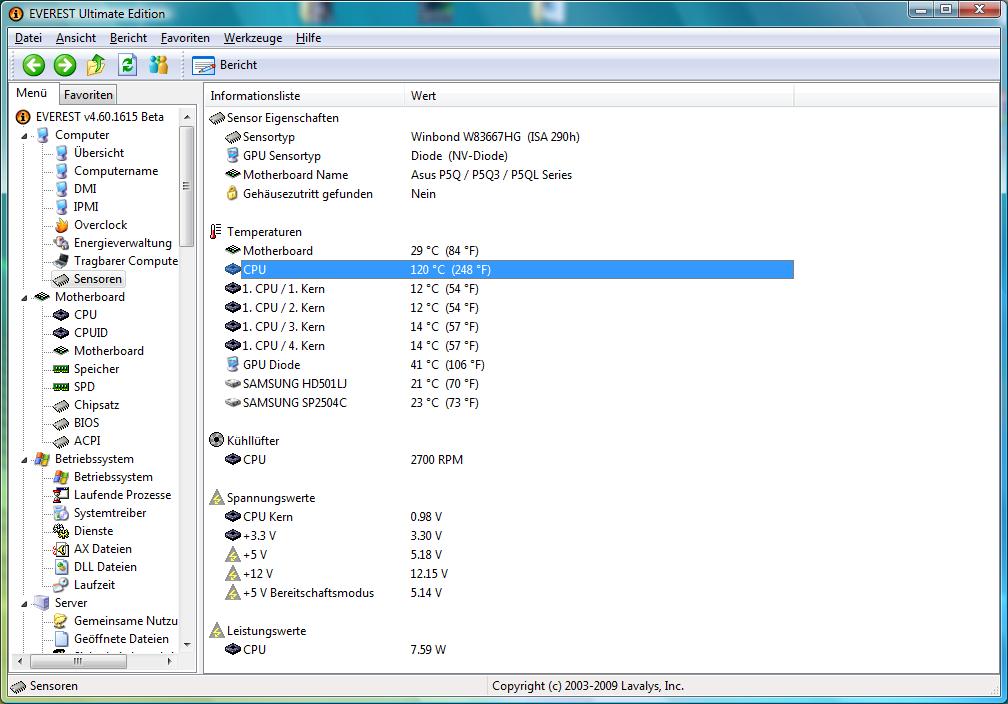This screenshot has width=1008, height=704.
Task: Select Übersicht in the tree
Action: (98, 153)
